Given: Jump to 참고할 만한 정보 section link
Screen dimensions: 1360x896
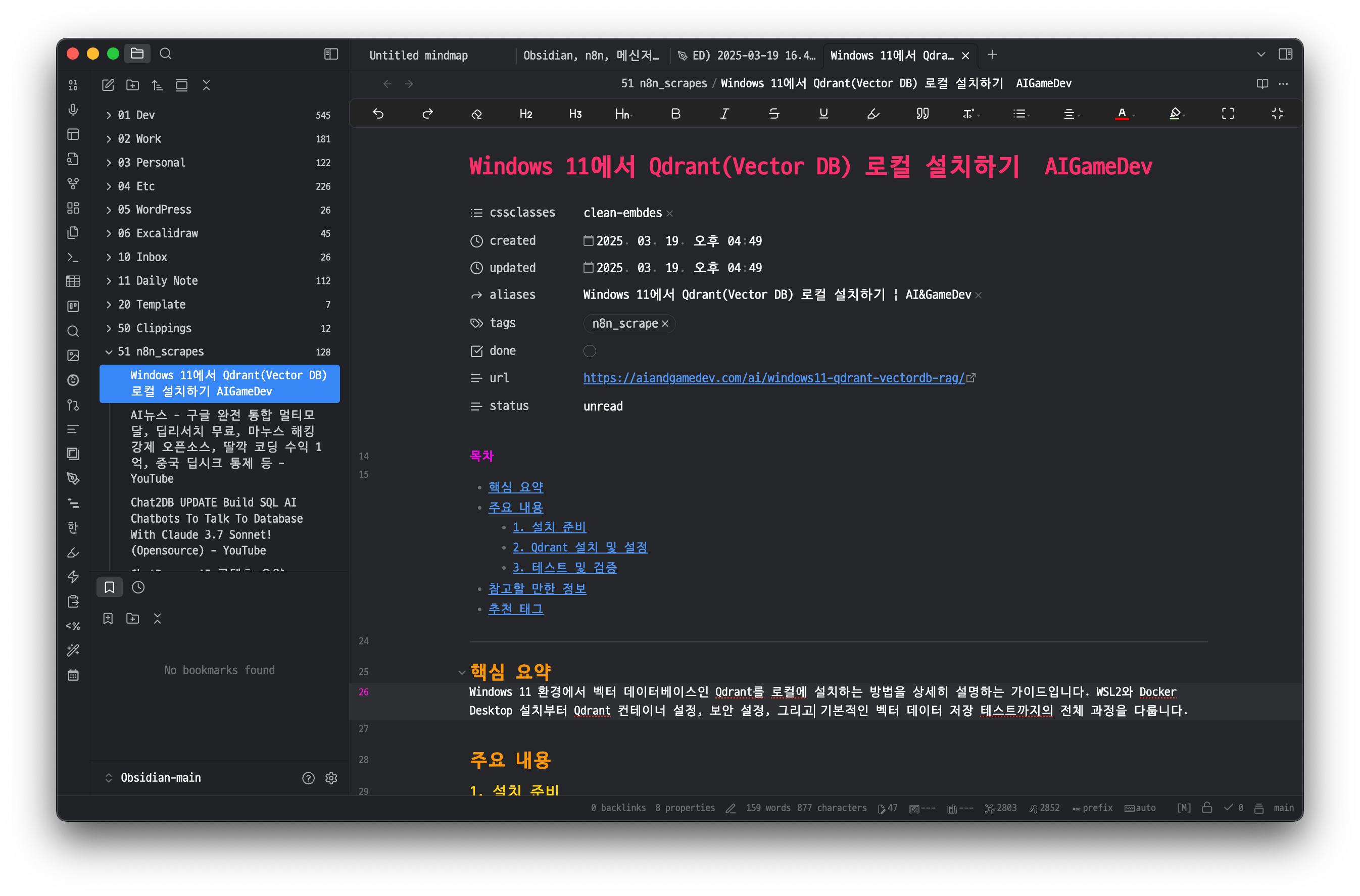Looking at the screenshot, I should point(537,588).
